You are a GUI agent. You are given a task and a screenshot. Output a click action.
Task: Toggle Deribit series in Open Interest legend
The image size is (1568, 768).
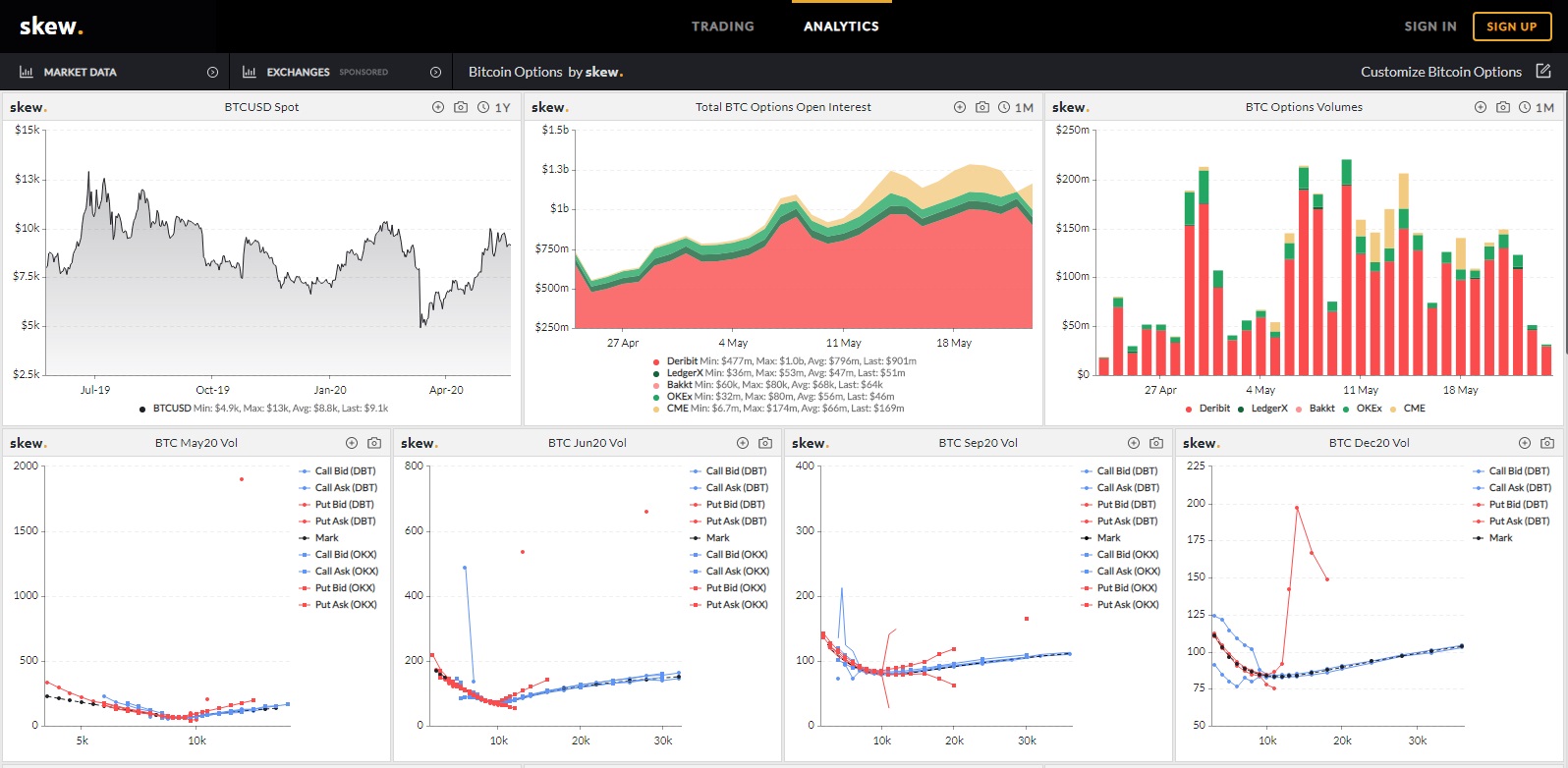pyautogui.click(x=784, y=361)
